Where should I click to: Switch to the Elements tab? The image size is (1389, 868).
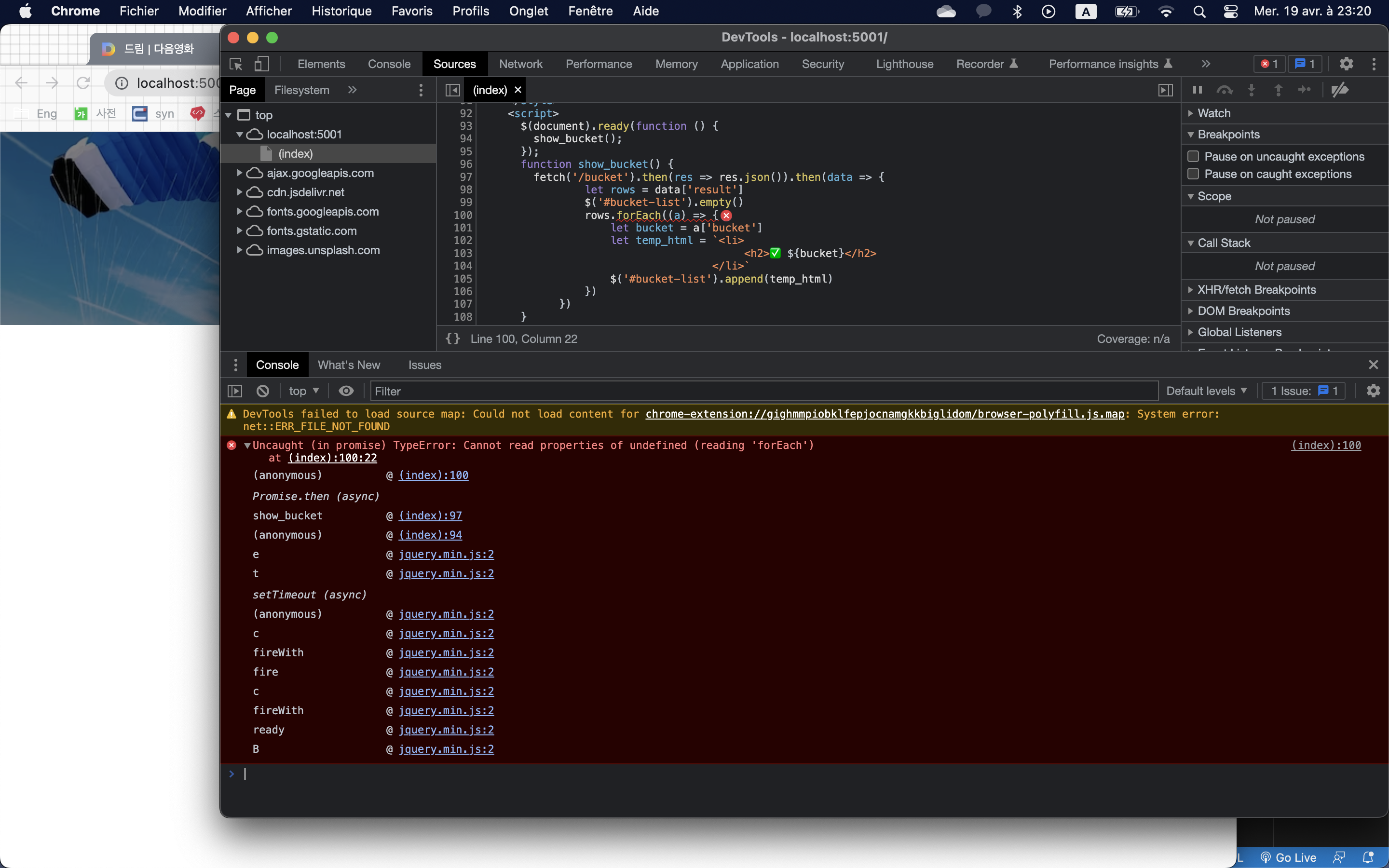point(321,64)
